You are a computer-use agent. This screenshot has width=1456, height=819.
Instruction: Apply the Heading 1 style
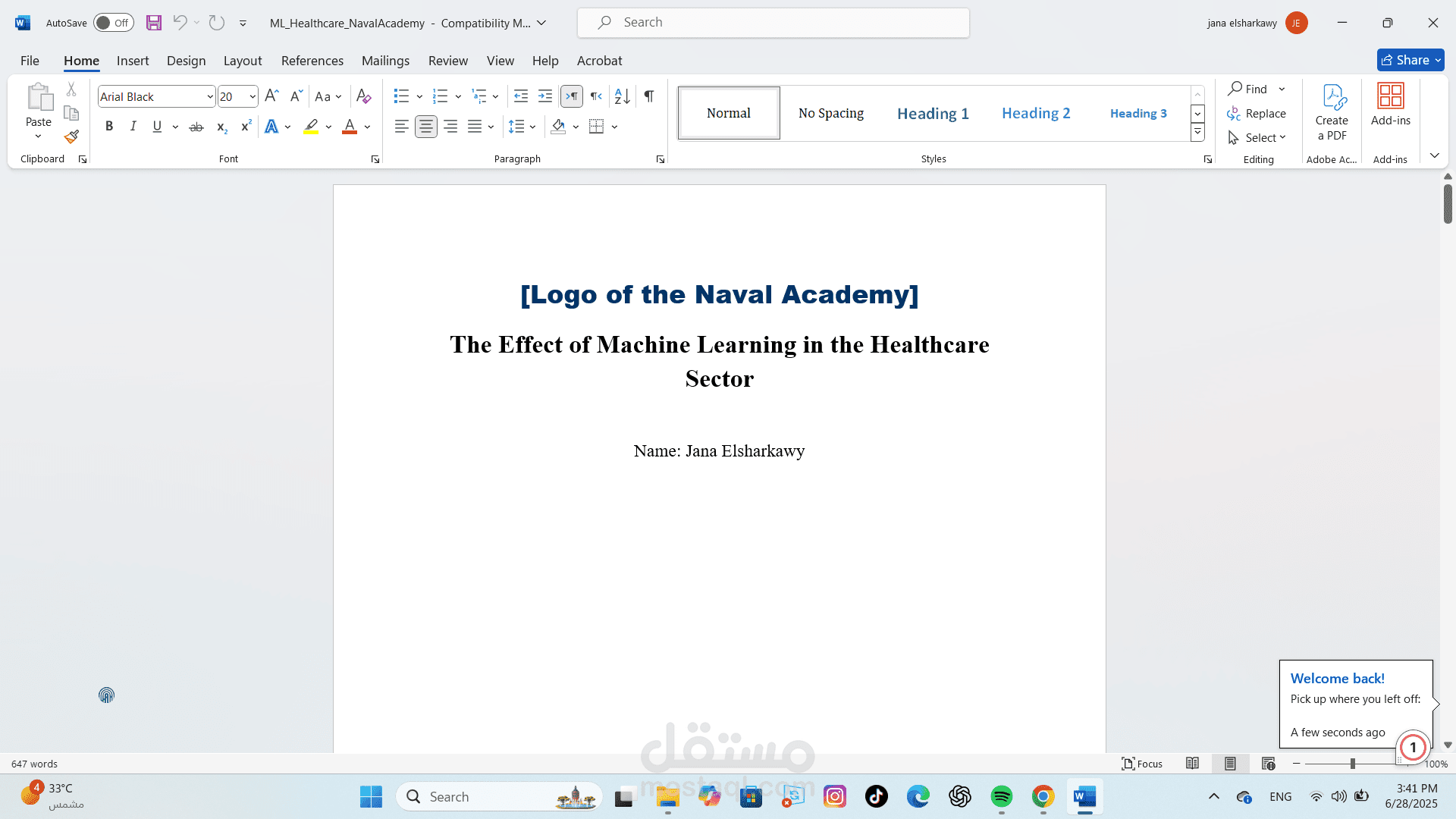click(x=933, y=113)
